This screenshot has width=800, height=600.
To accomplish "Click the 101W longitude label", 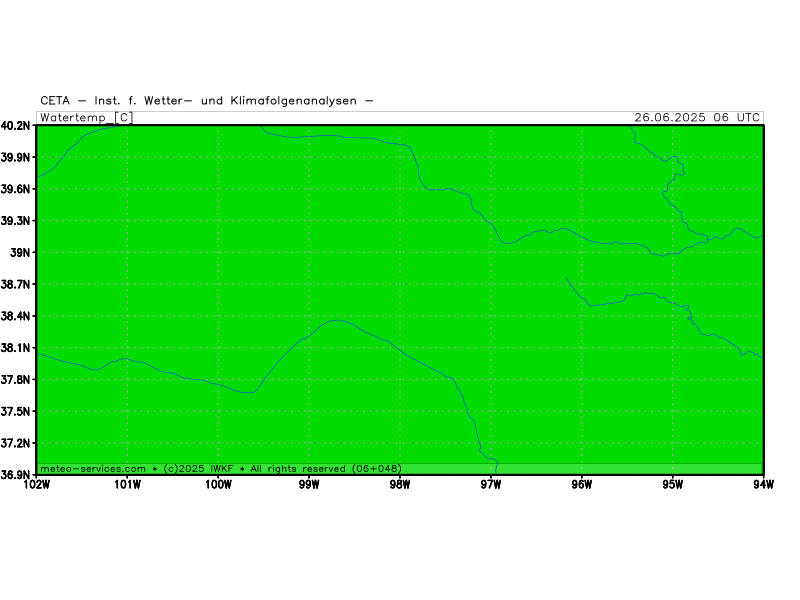I will (x=128, y=485).
